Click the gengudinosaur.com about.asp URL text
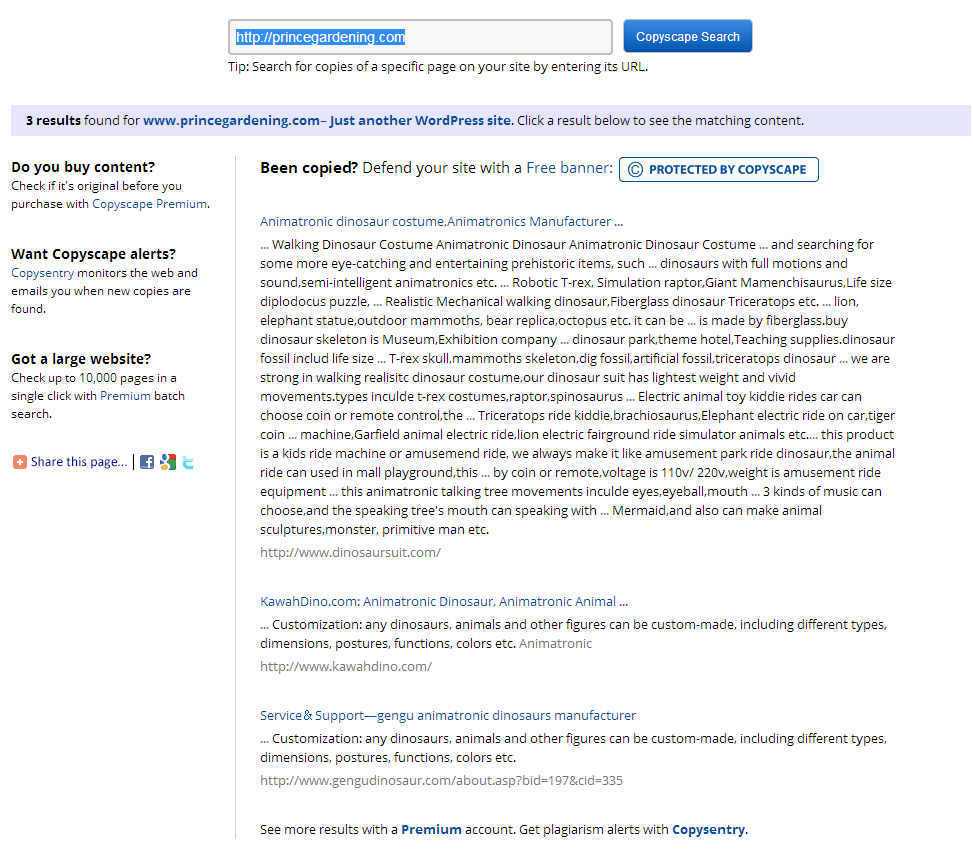973x853 pixels. 441,780
